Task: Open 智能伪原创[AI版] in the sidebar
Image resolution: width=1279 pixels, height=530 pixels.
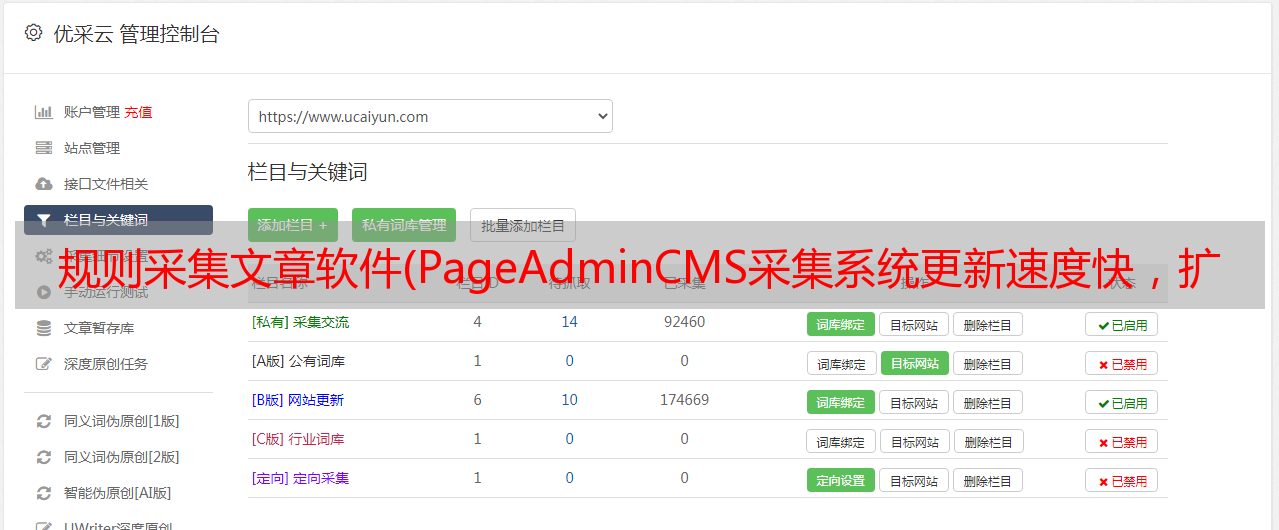Action: pos(118,493)
